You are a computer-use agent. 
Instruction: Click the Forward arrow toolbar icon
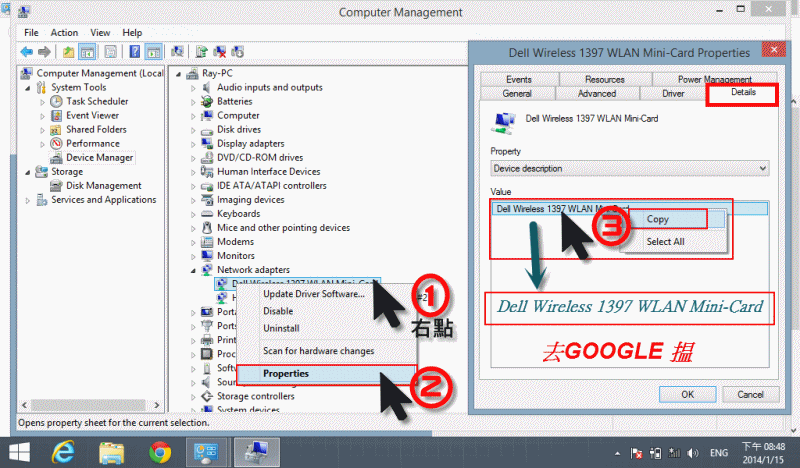click(45, 52)
